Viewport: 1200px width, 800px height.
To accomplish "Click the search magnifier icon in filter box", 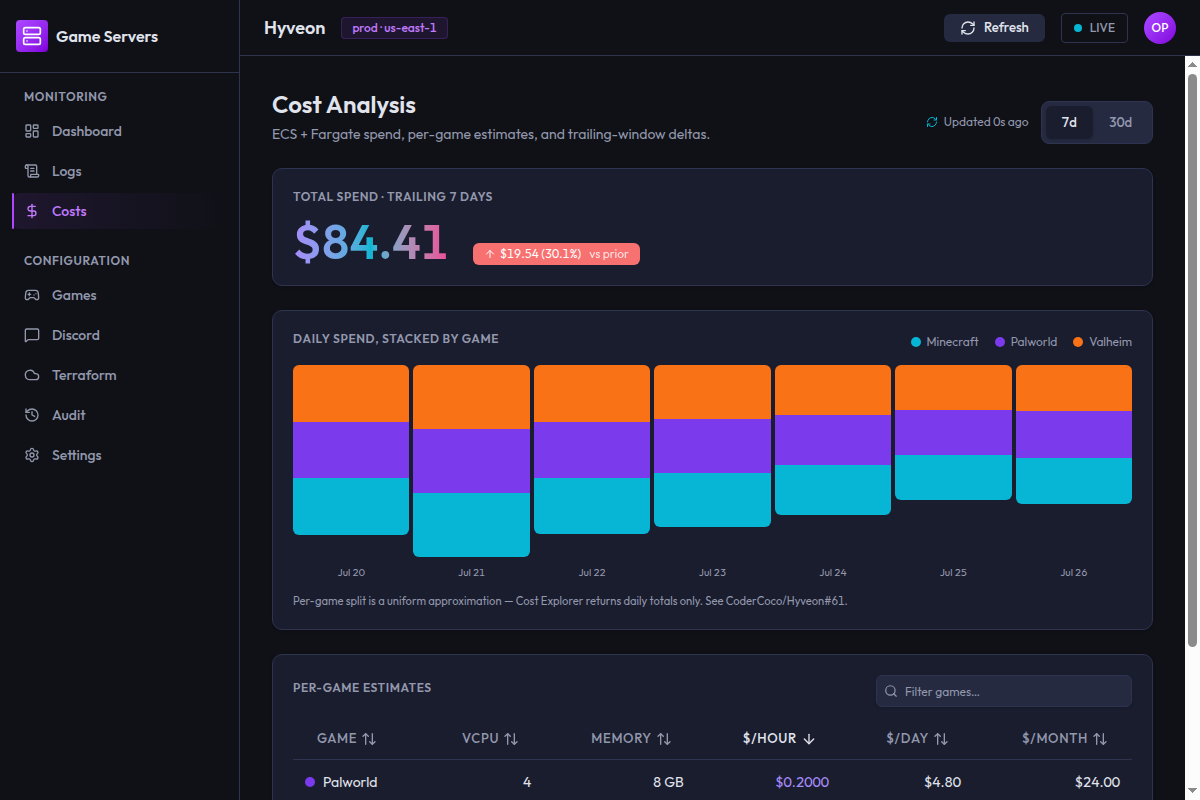I will pyautogui.click(x=891, y=691).
